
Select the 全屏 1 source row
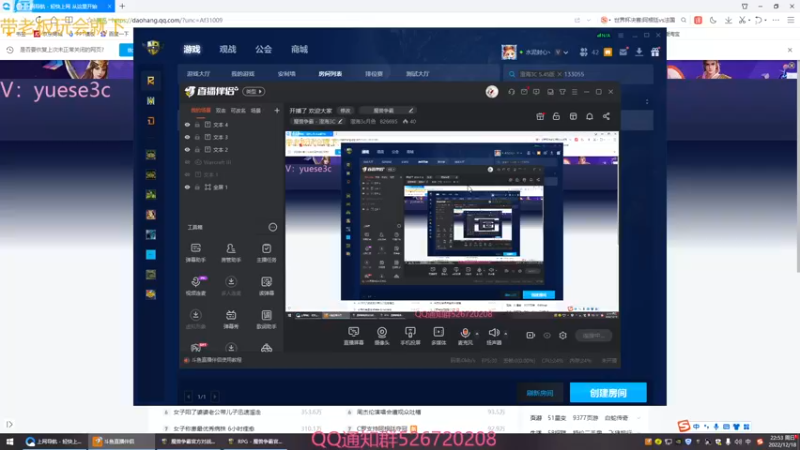click(231, 187)
